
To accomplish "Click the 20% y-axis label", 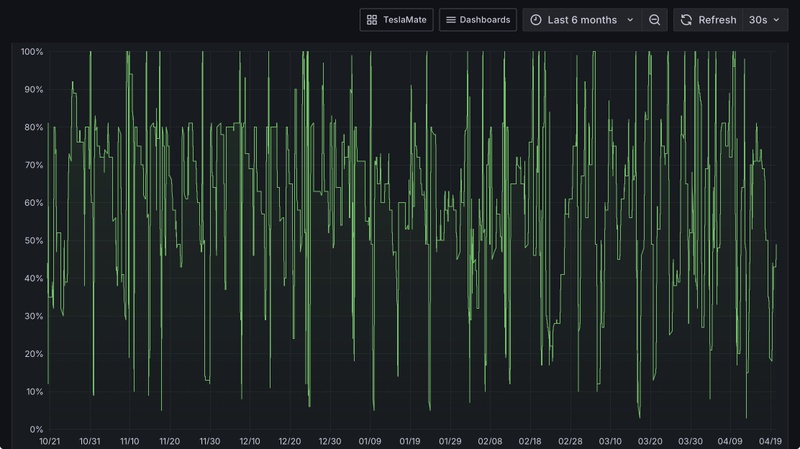I will 34,354.
